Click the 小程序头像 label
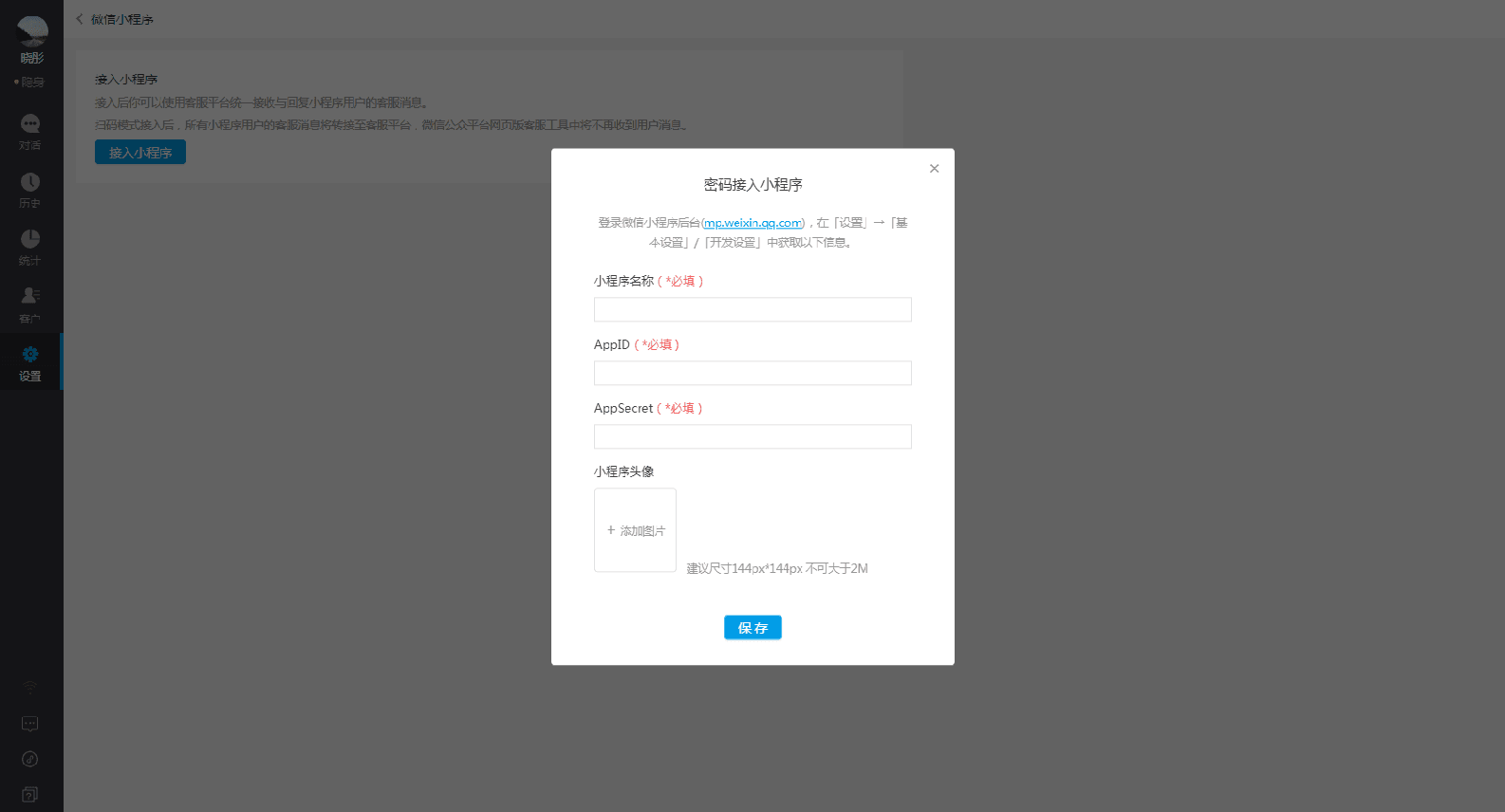 pyautogui.click(x=623, y=471)
